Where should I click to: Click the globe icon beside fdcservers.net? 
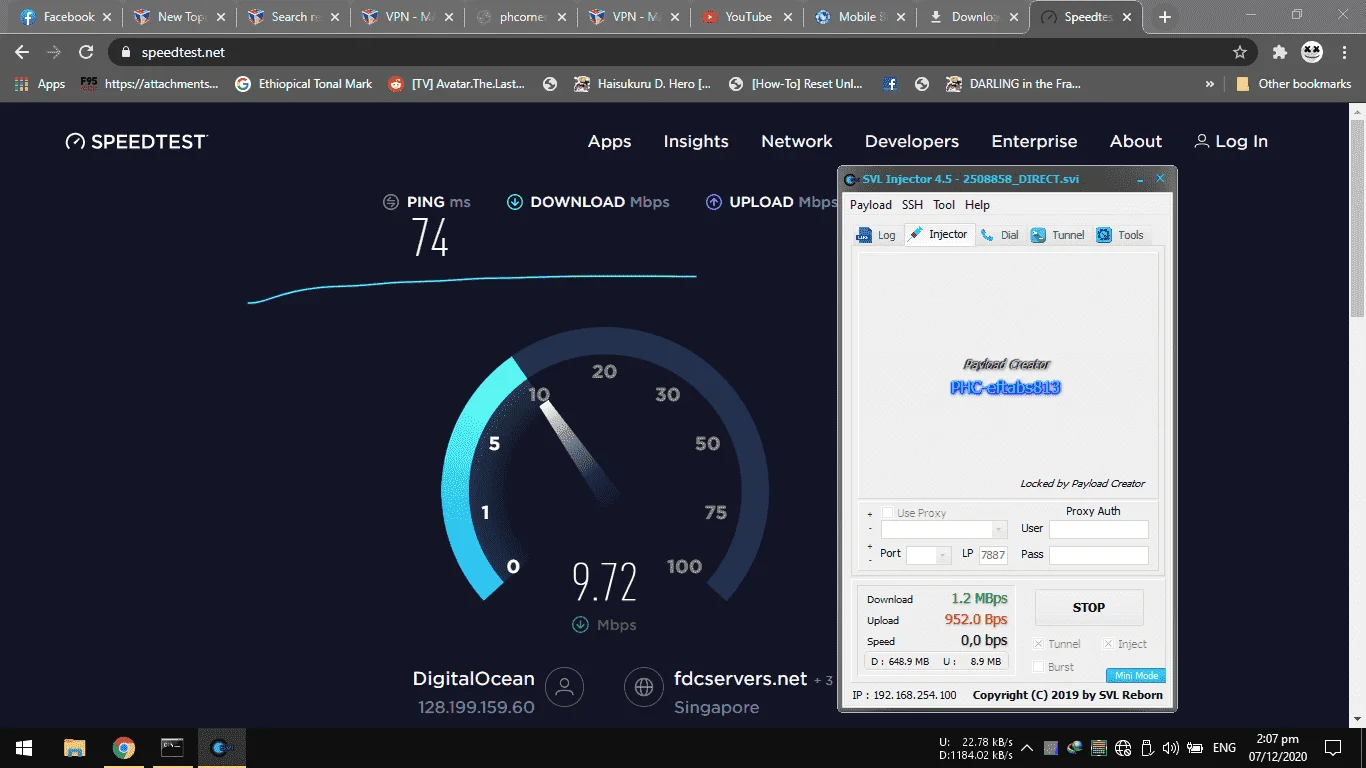click(644, 687)
